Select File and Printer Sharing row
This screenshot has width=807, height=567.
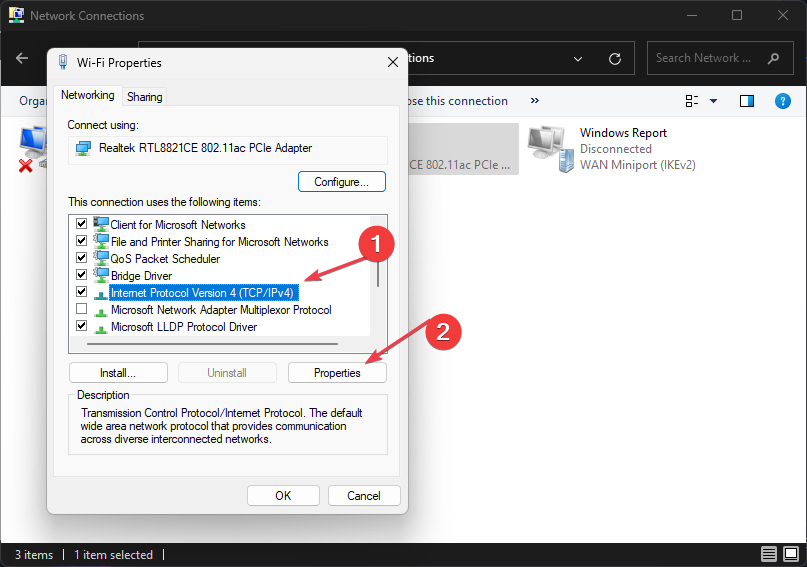tap(219, 242)
